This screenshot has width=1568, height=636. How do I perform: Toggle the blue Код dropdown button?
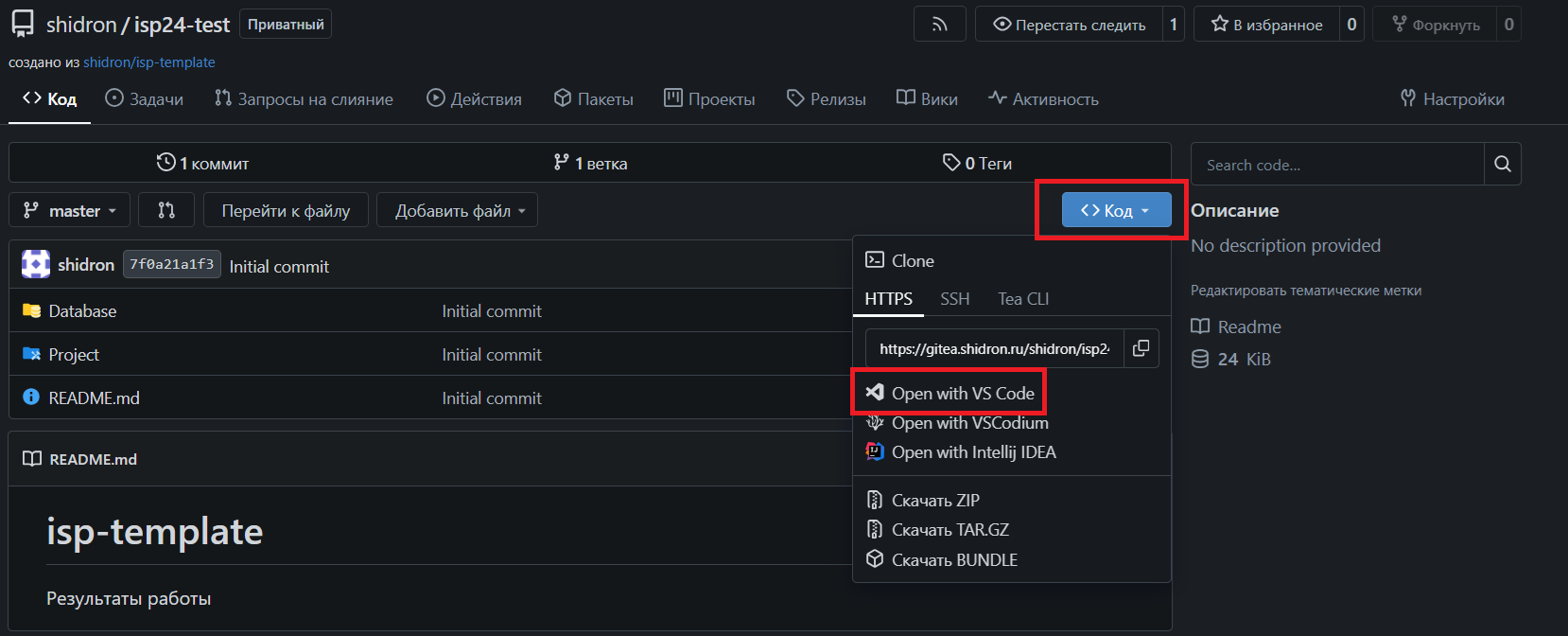(1116, 210)
